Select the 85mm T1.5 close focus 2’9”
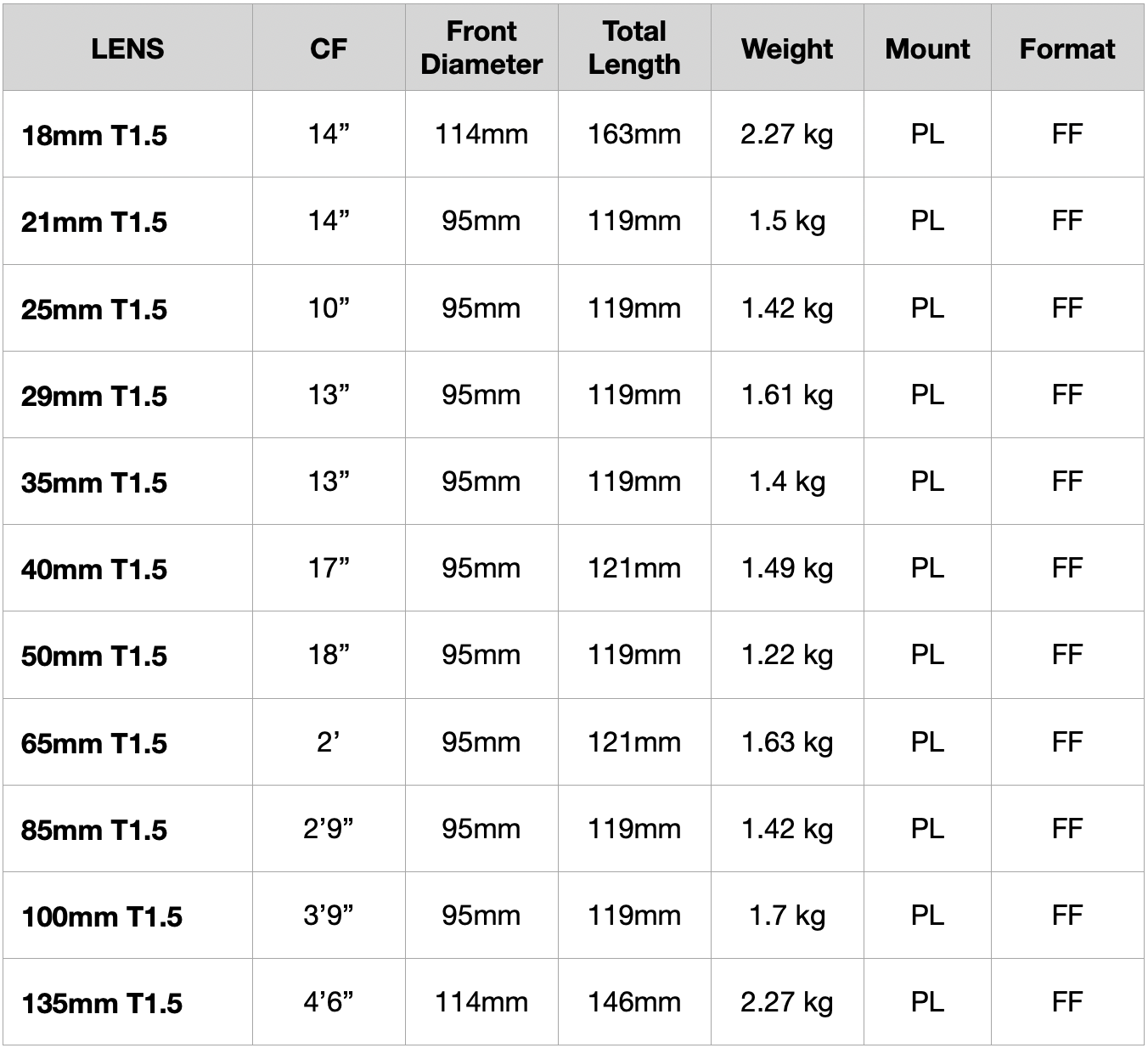 click(329, 829)
